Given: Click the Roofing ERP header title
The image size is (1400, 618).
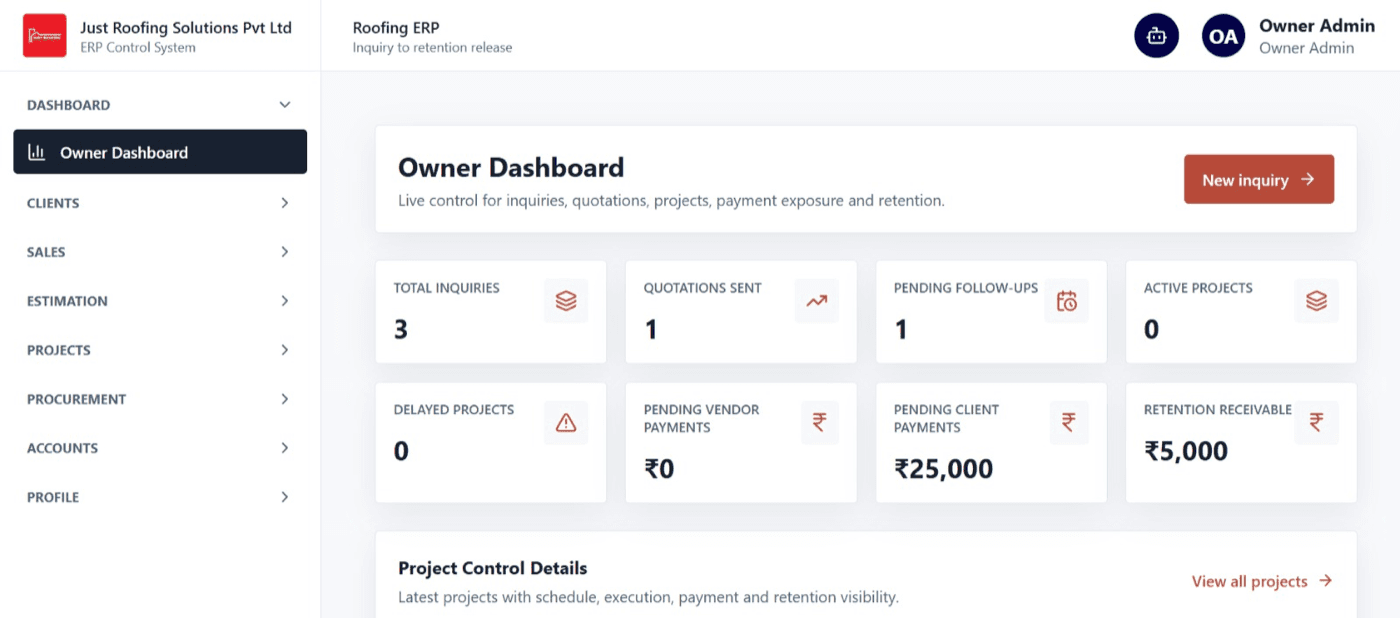Looking at the screenshot, I should (x=396, y=28).
